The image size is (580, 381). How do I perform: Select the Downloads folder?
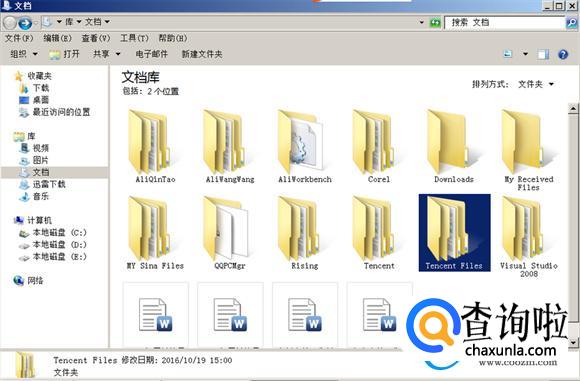click(x=453, y=146)
